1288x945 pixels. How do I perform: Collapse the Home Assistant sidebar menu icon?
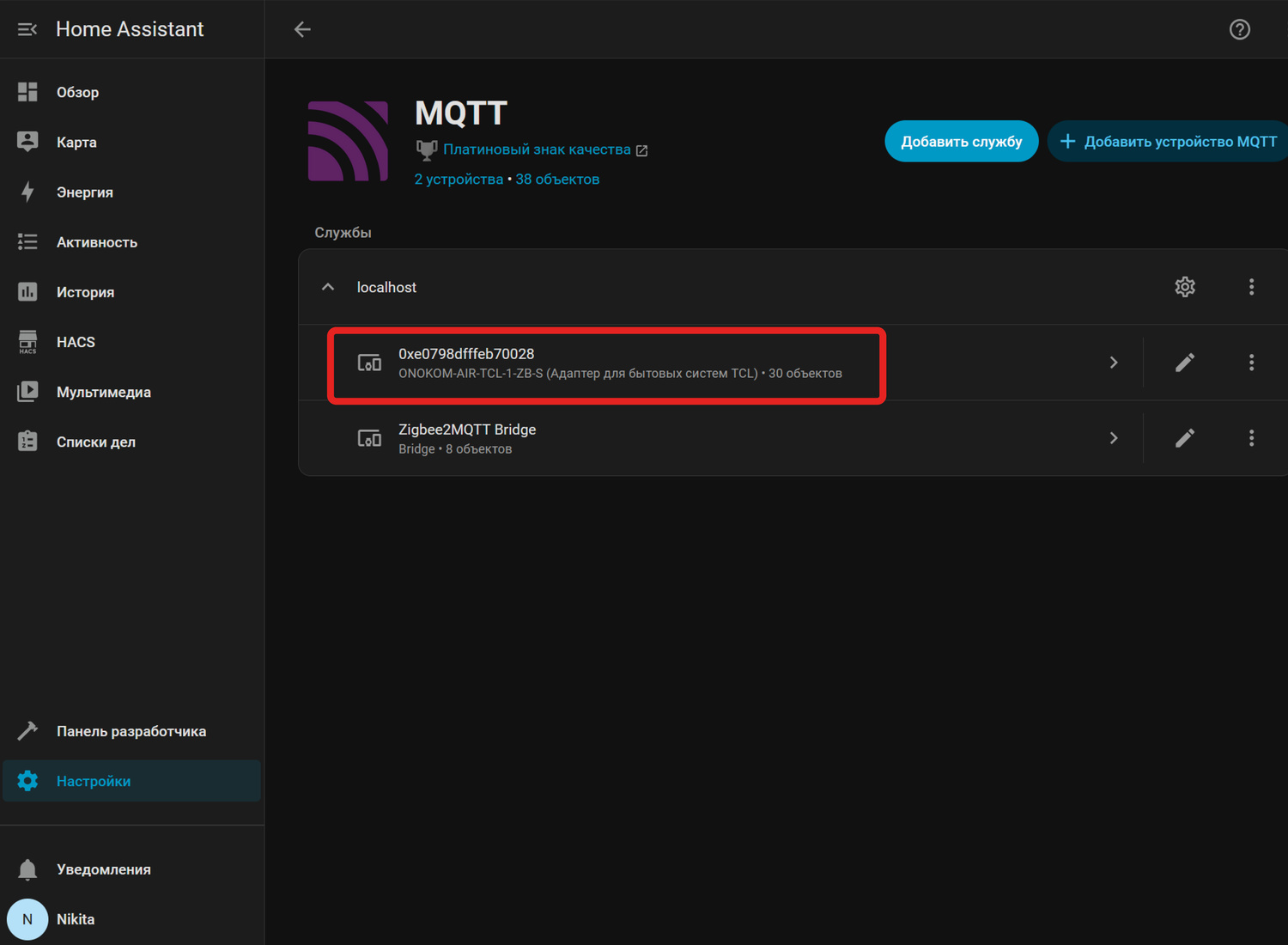(27, 29)
